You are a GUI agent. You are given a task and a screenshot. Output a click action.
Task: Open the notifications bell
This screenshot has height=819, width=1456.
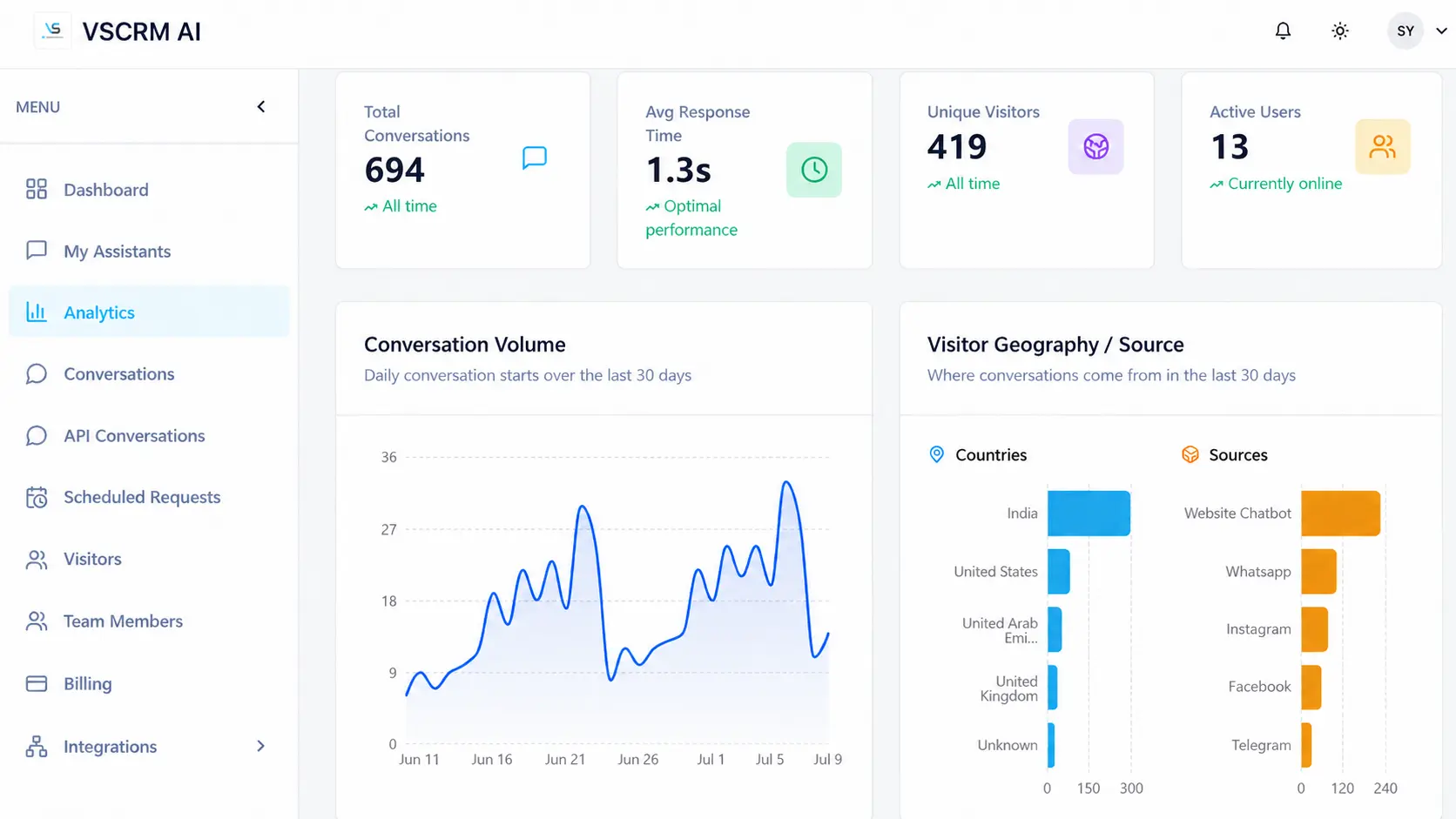coord(1283,31)
